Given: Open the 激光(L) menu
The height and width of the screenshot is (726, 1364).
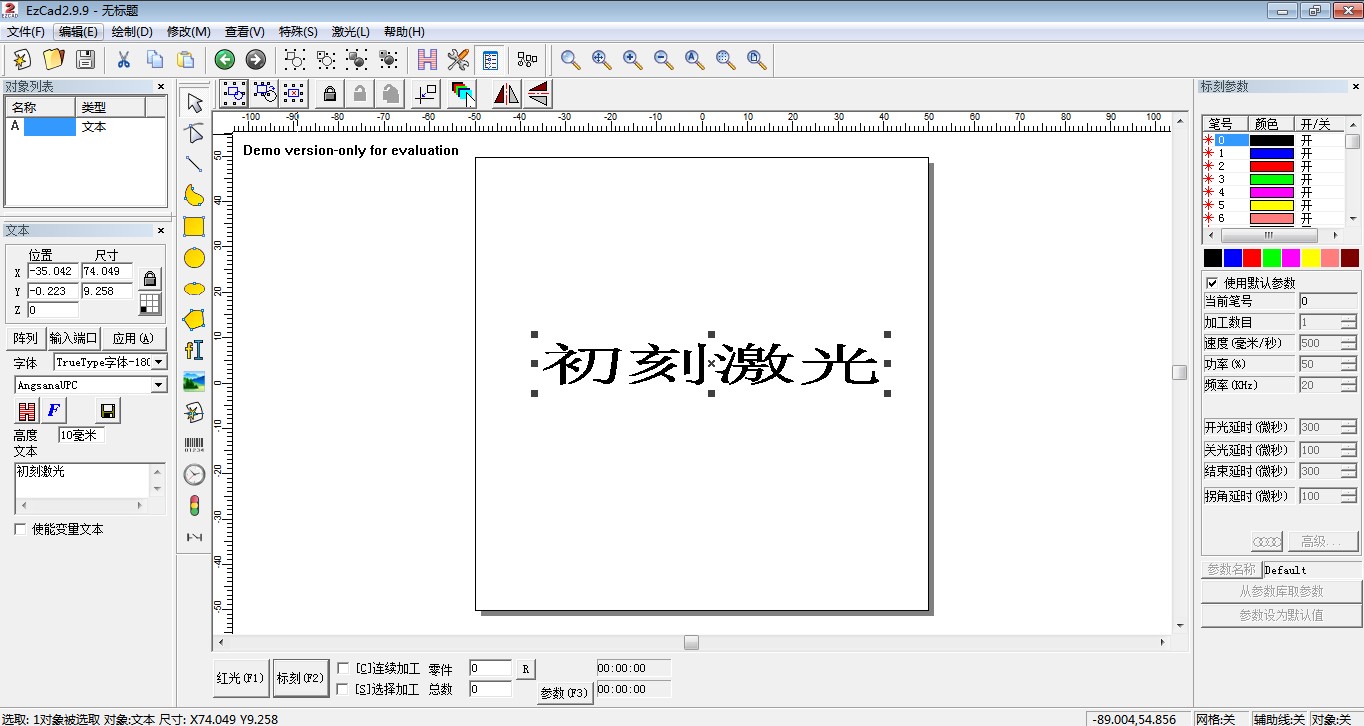Looking at the screenshot, I should [350, 31].
